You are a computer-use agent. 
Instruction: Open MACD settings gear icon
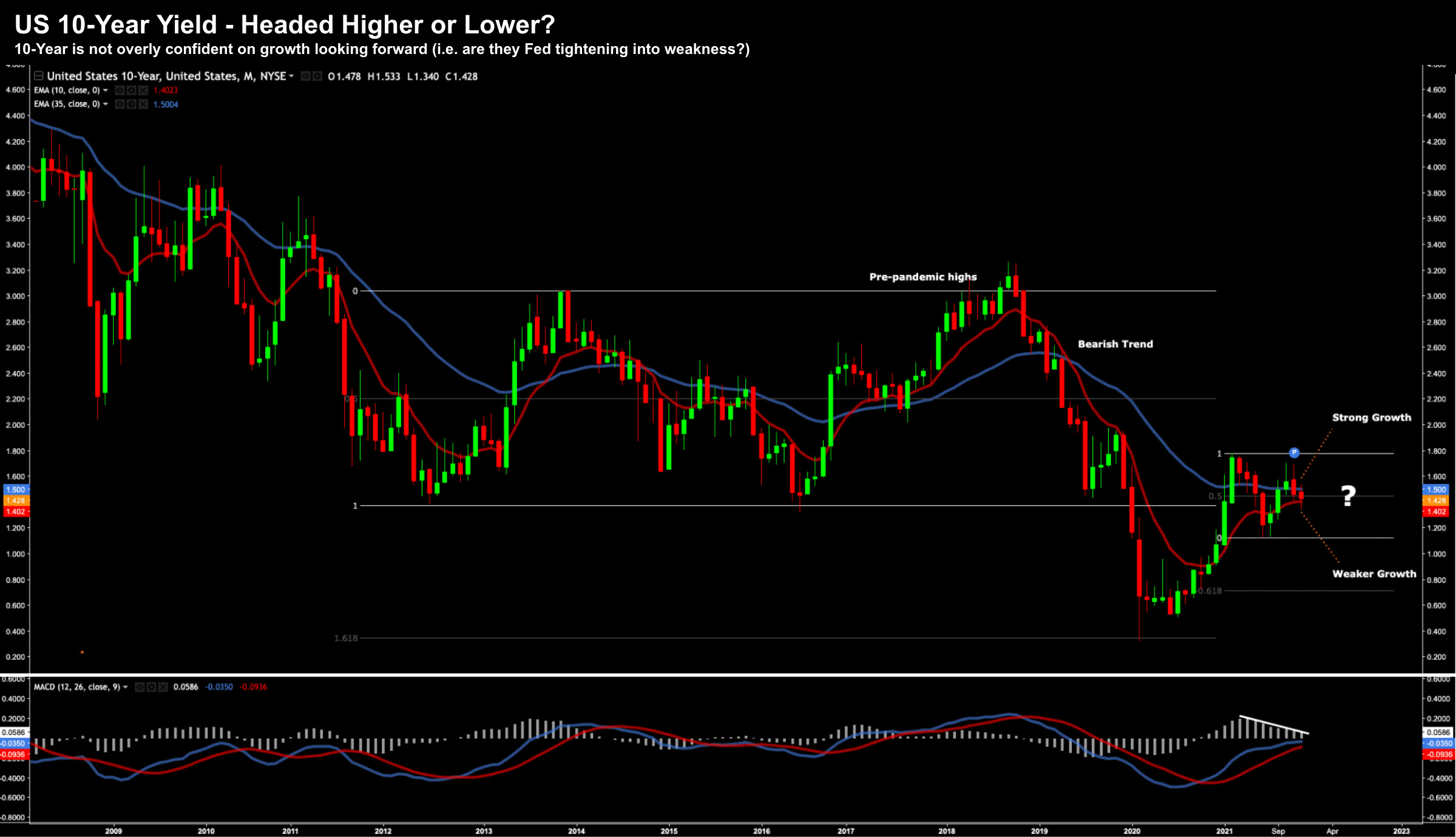point(151,687)
